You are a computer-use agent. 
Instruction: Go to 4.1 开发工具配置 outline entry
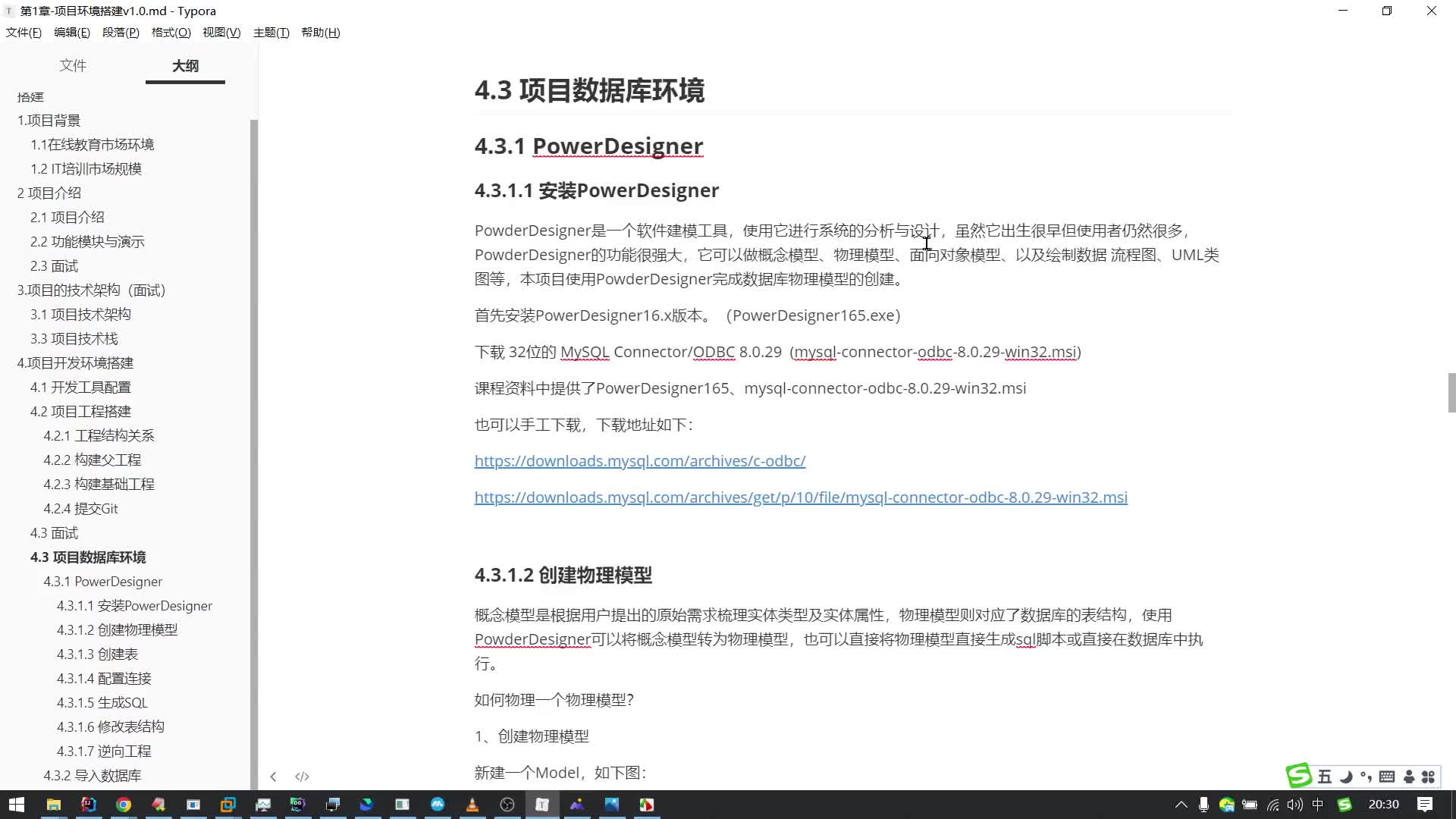tap(80, 388)
